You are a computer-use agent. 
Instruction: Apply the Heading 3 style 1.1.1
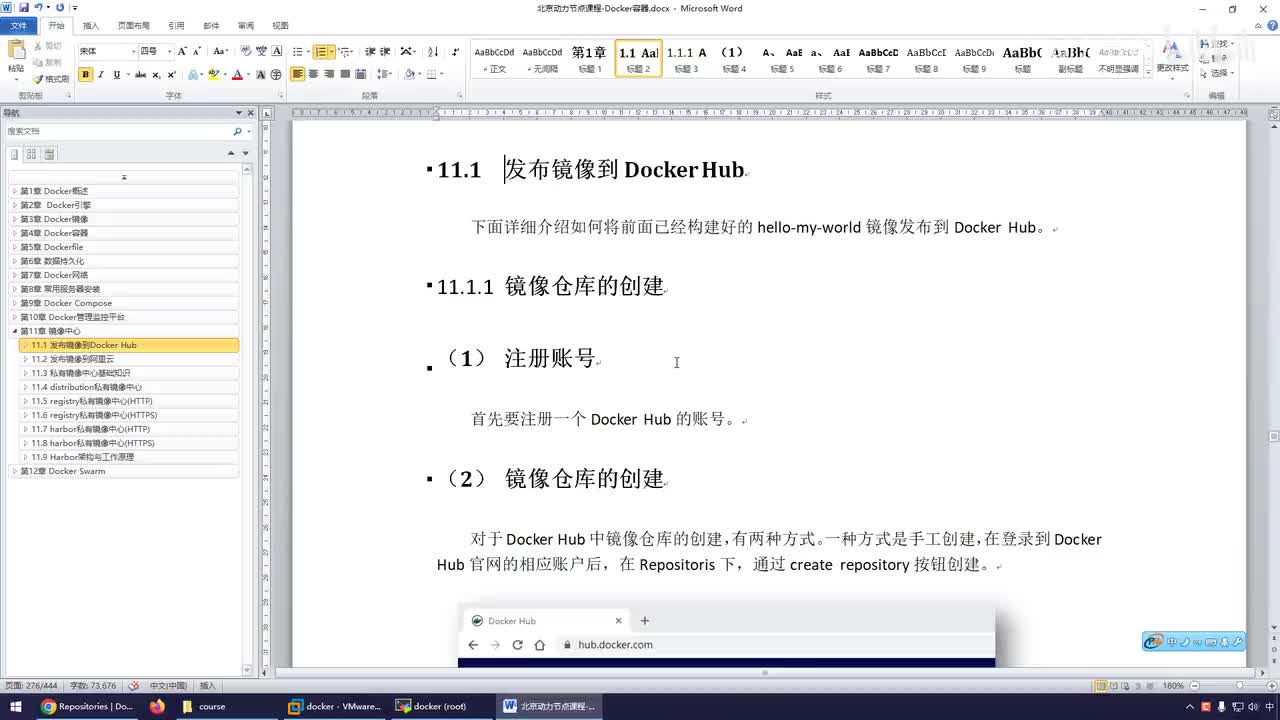click(686, 58)
